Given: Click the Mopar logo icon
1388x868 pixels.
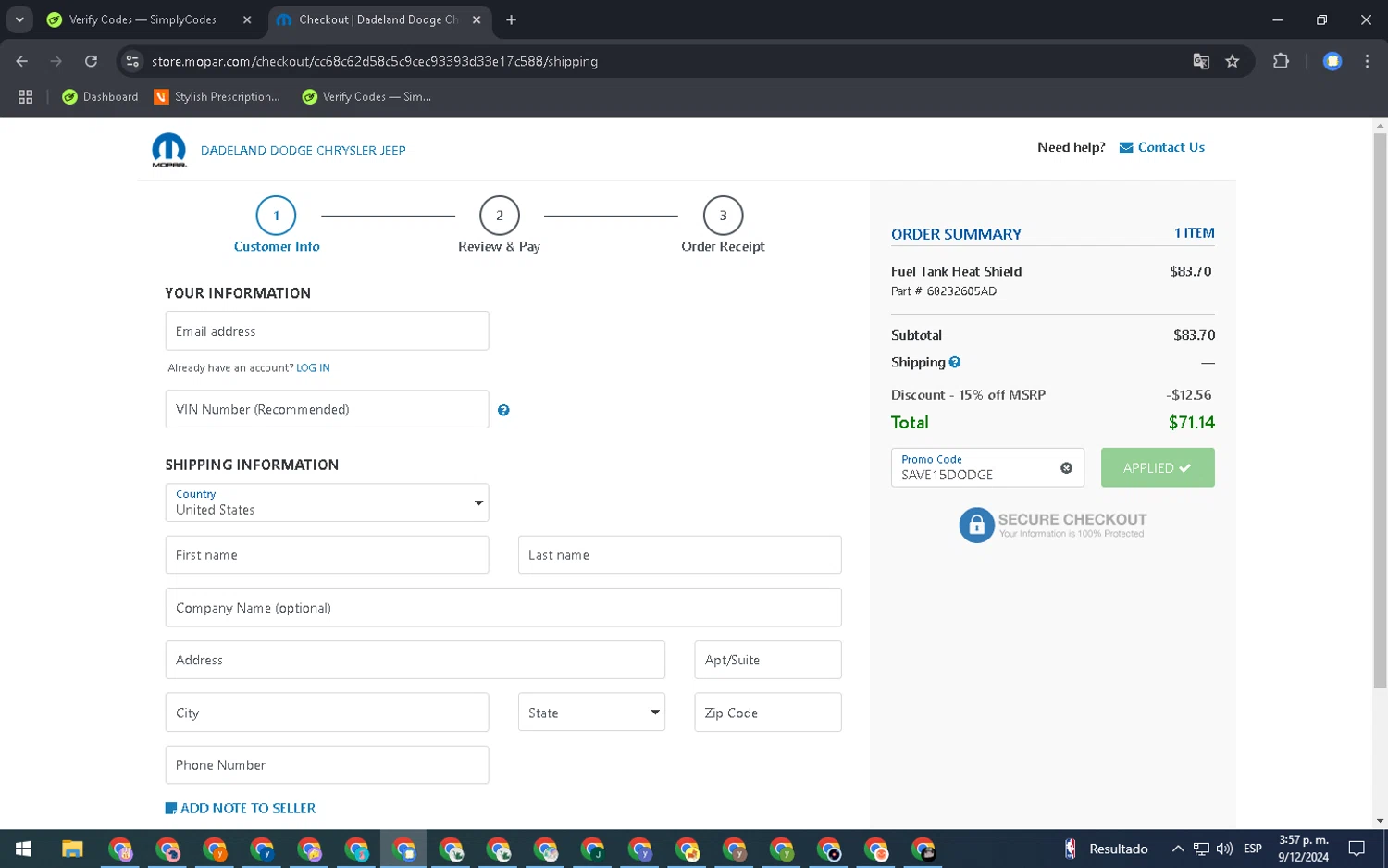Looking at the screenshot, I should (x=169, y=150).
